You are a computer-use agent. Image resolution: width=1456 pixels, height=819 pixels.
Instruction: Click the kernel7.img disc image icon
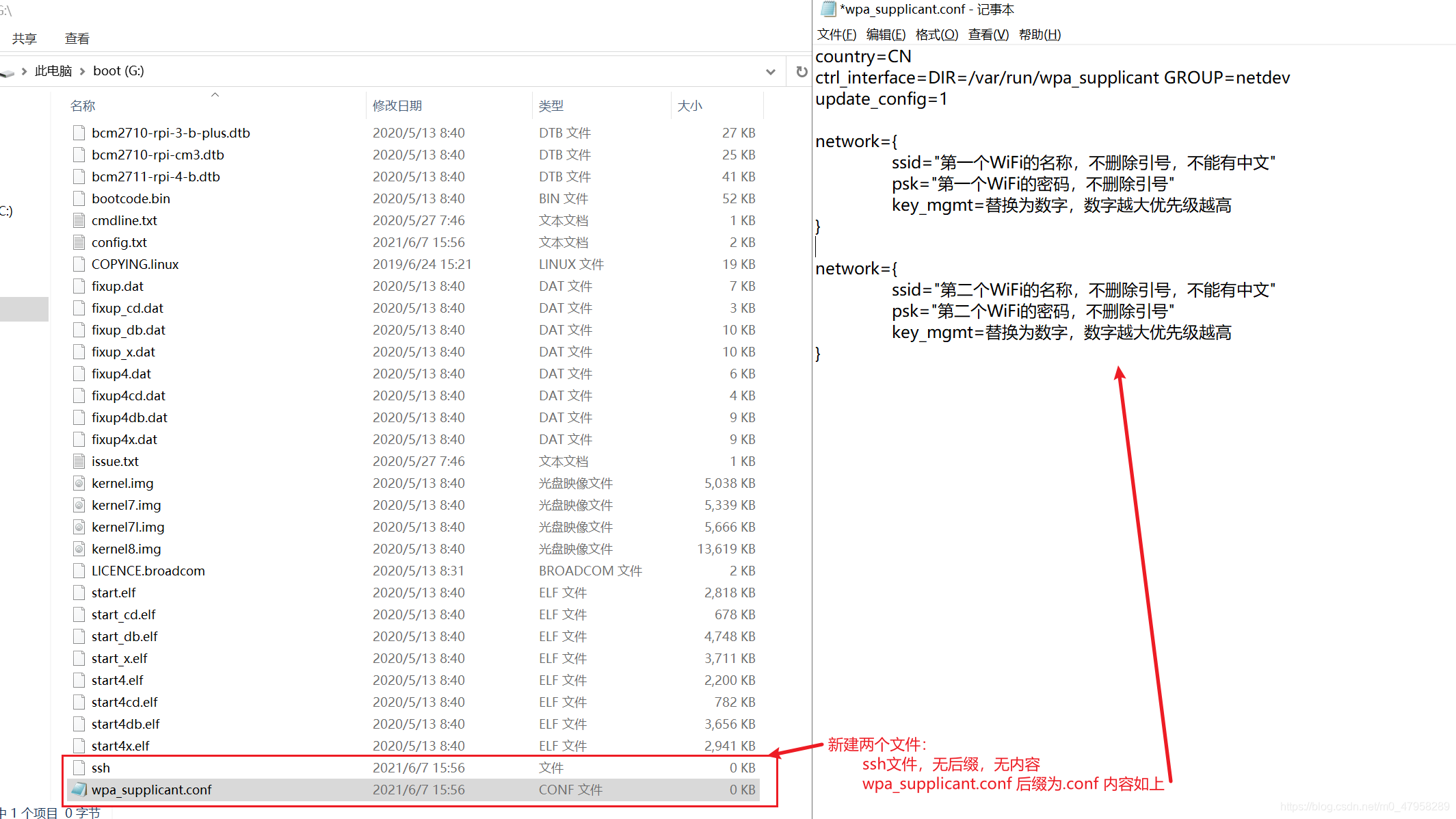[x=79, y=505]
